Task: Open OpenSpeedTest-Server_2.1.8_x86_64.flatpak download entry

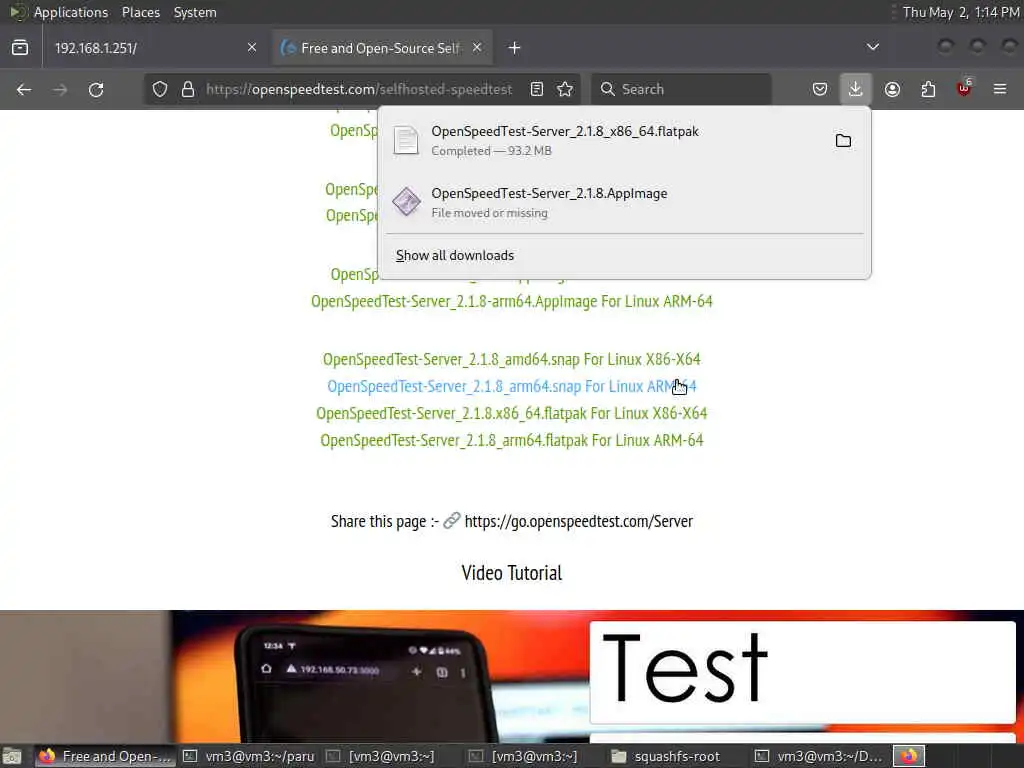Action: pos(624,140)
